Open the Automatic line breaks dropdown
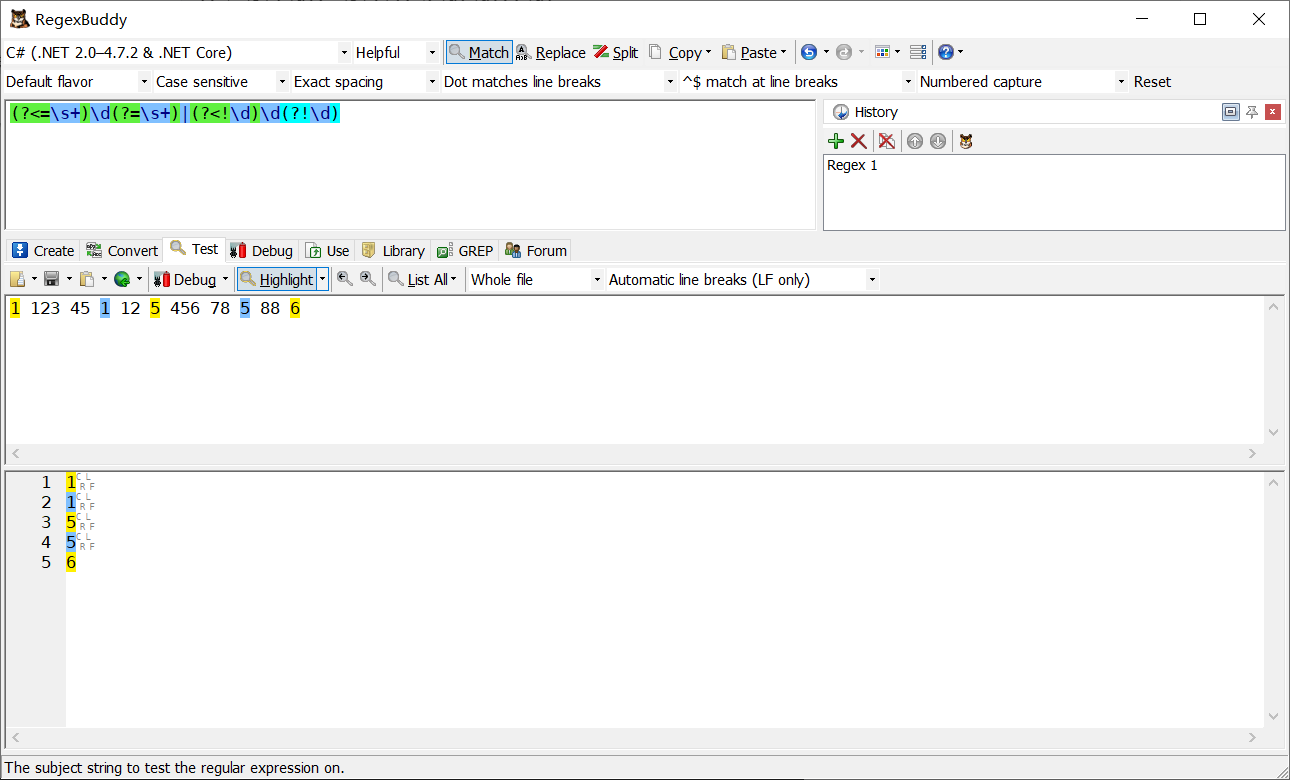Viewport: 1290px width, 780px height. coord(742,280)
